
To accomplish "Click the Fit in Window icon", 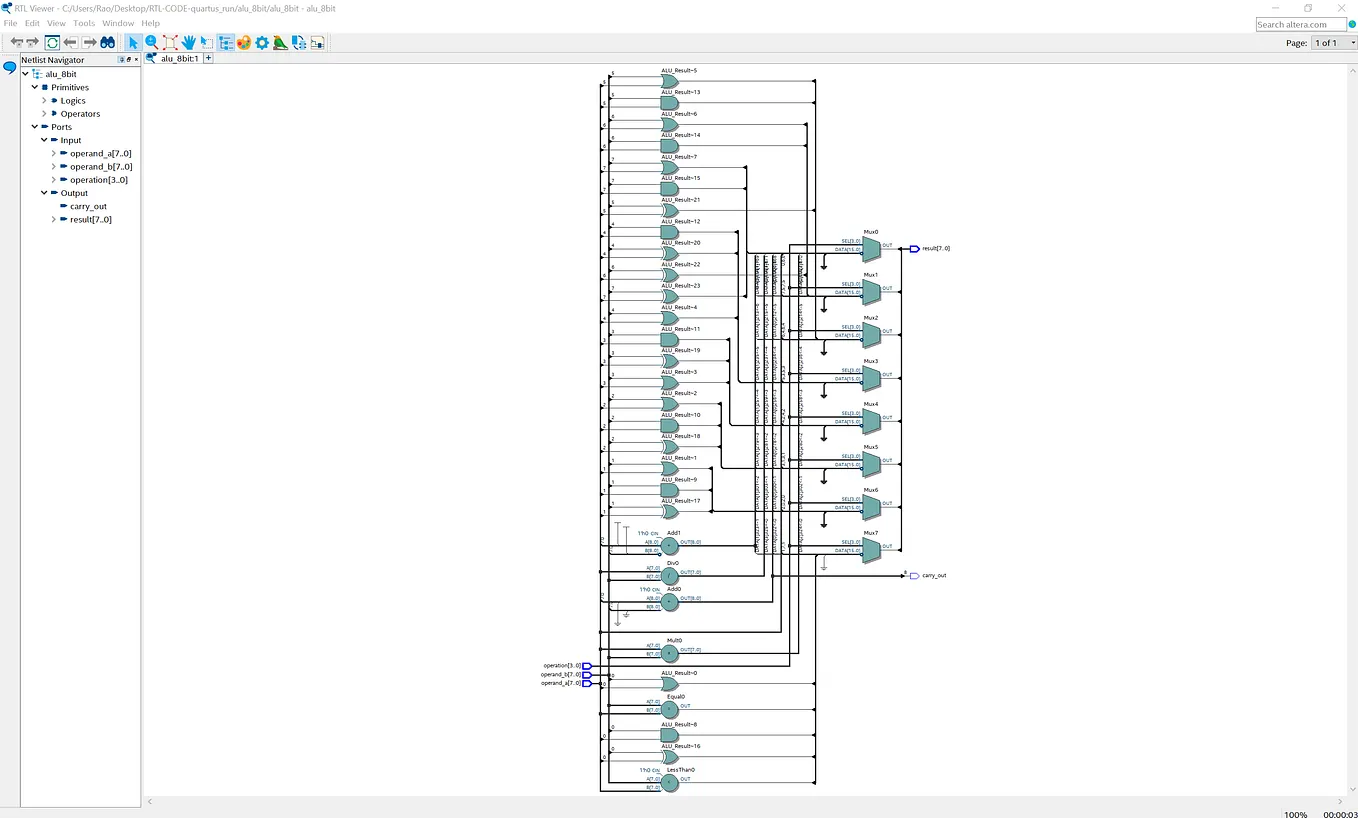I will pos(168,42).
